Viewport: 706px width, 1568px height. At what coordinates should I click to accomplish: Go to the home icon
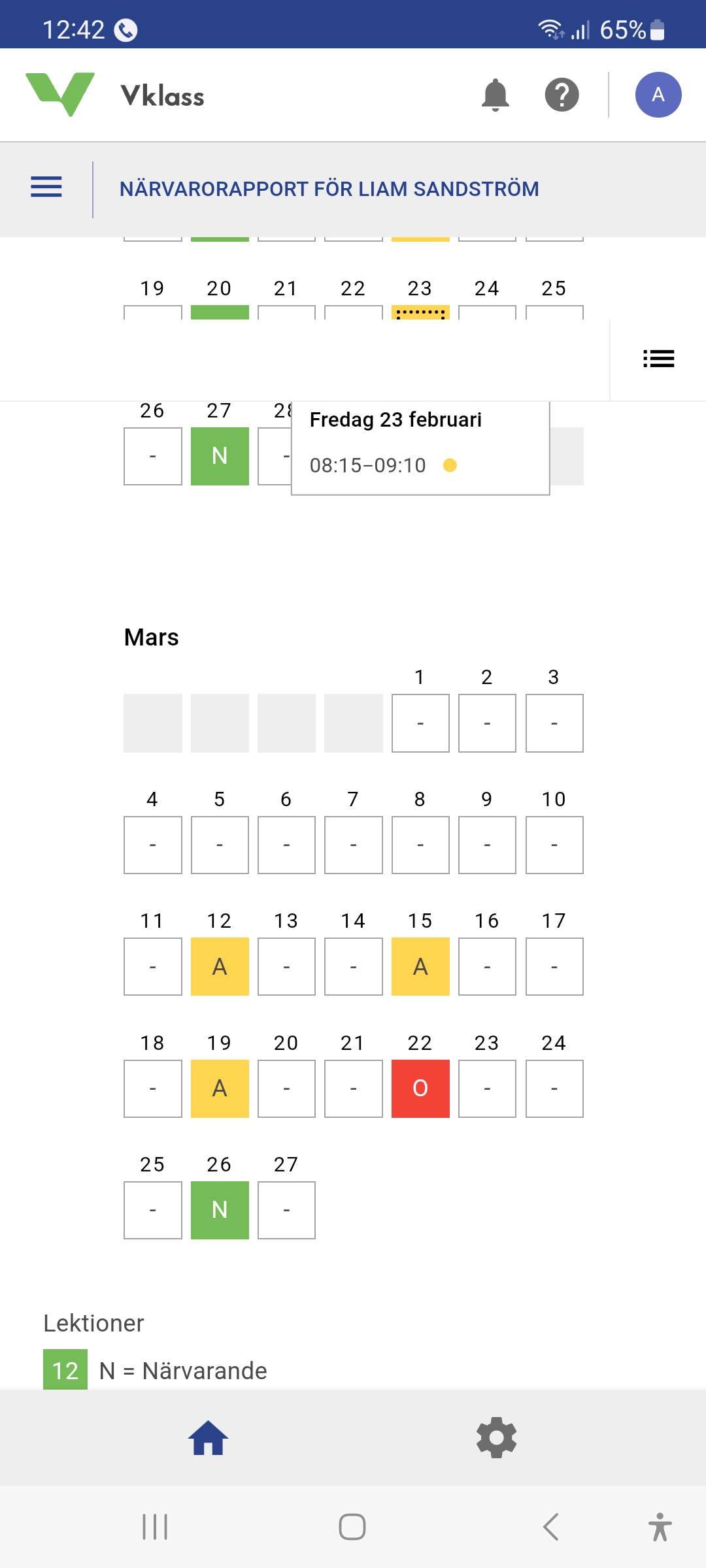click(x=208, y=1438)
